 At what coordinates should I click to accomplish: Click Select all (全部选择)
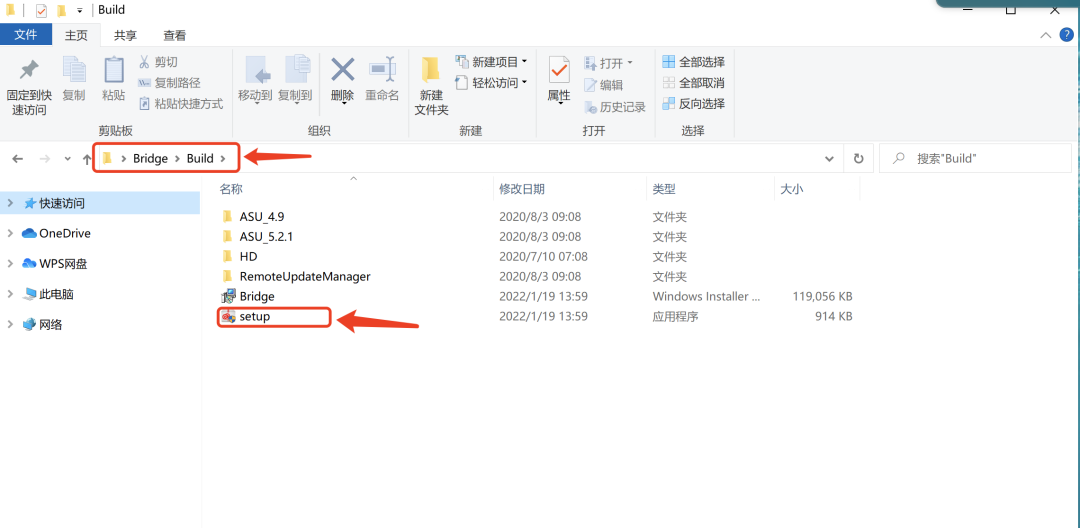point(693,62)
